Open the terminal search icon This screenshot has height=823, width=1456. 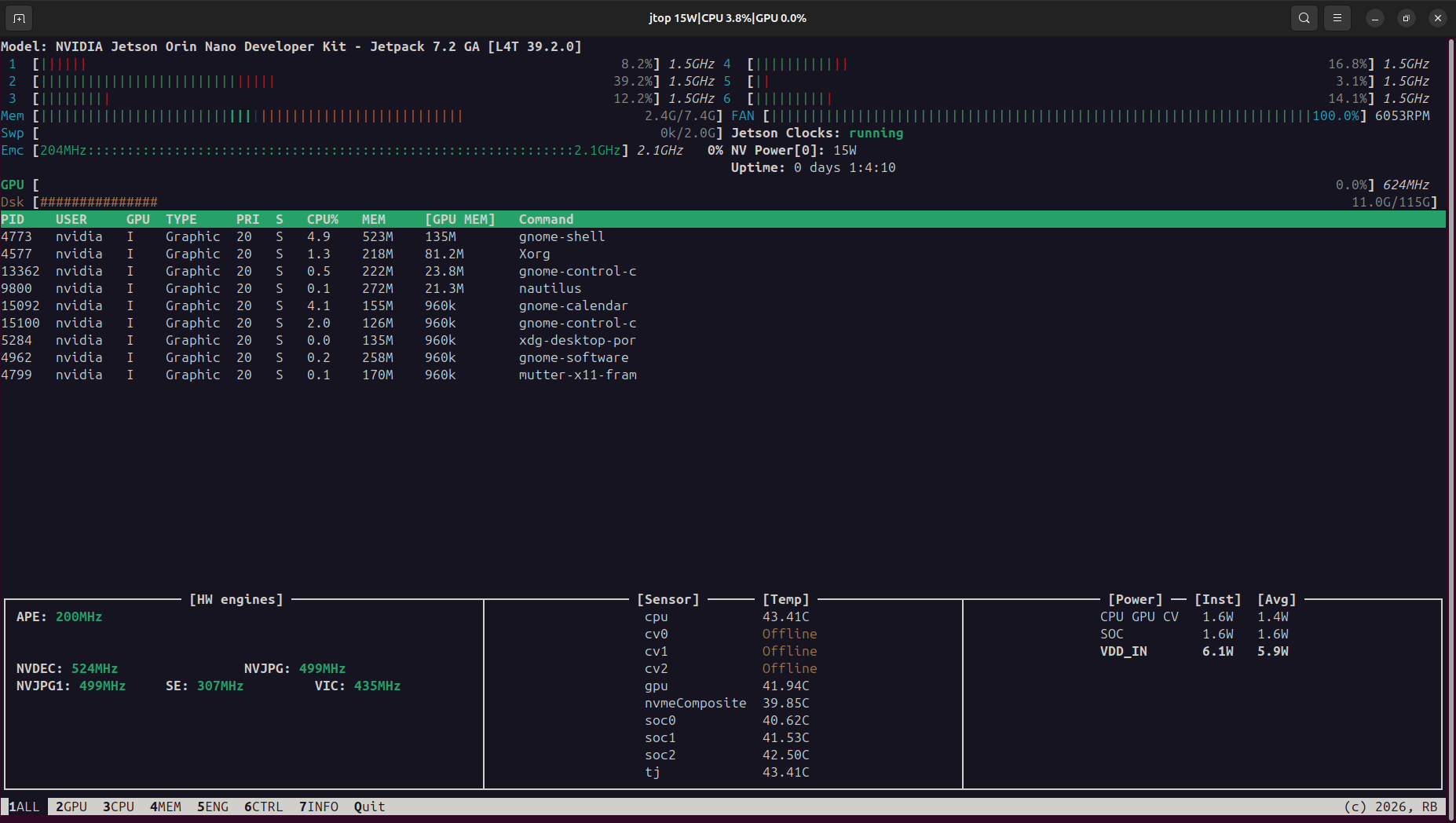point(1304,18)
